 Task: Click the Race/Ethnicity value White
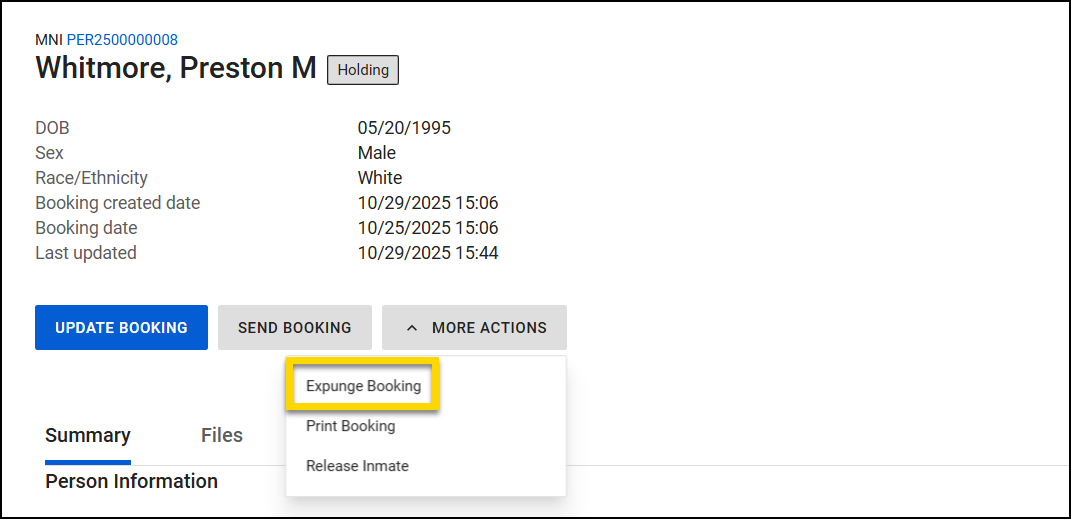[x=380, y=178]
